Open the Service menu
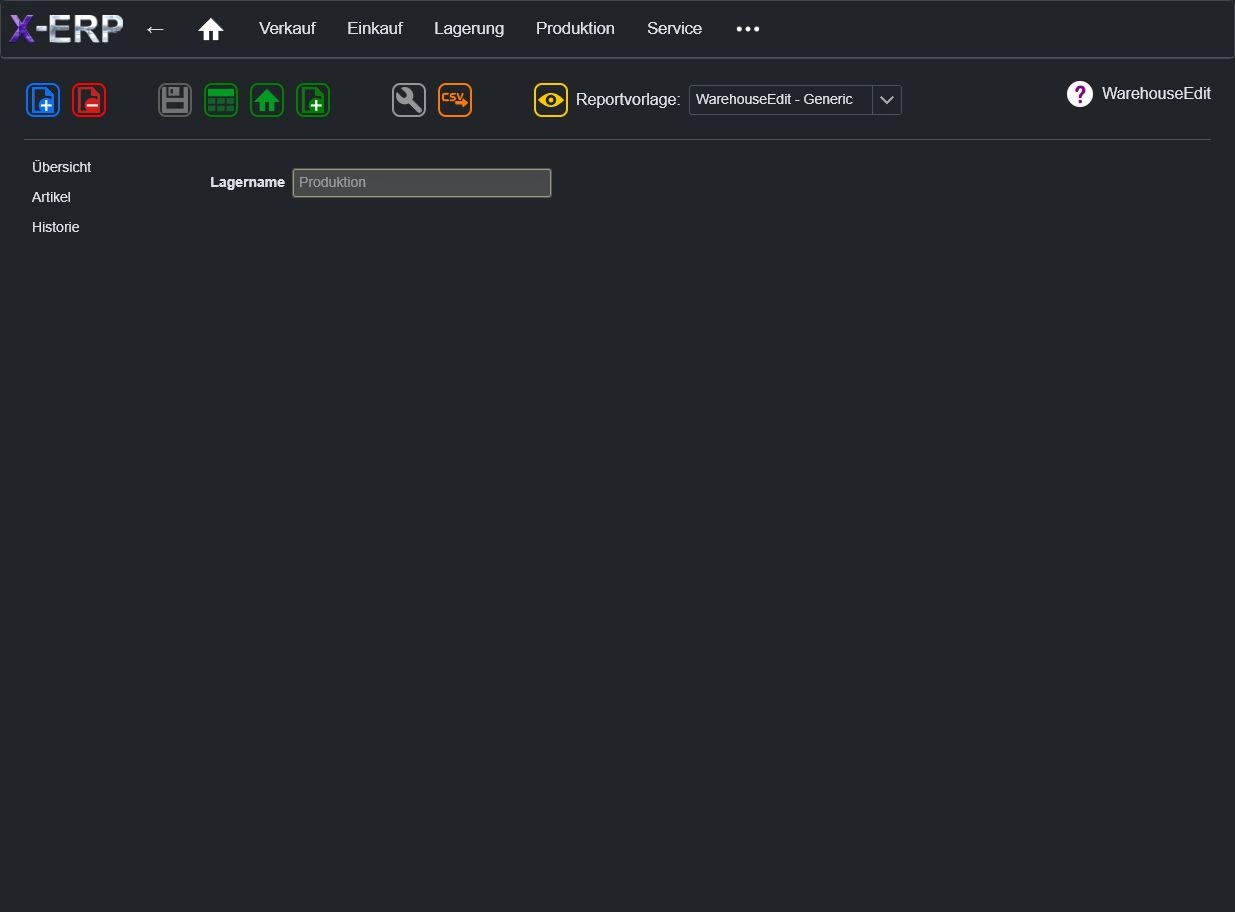 [x=674, y=28]
